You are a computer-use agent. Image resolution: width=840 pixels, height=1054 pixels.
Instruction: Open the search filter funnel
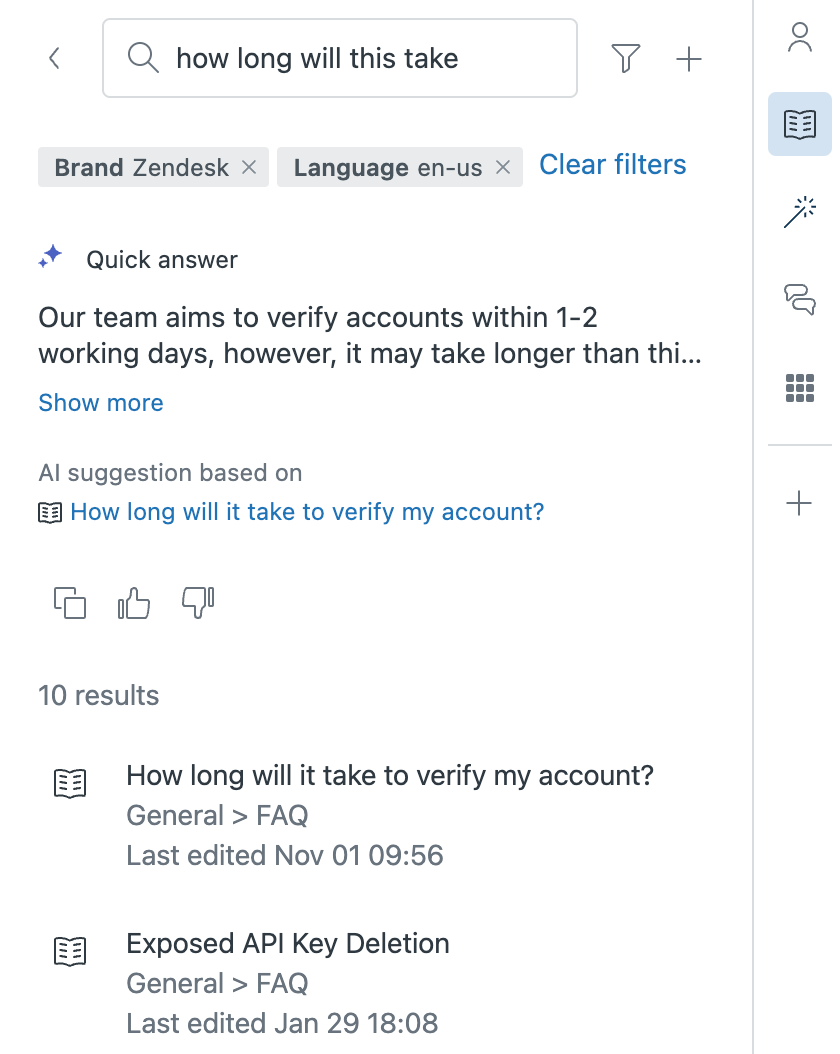pos(626,58)
